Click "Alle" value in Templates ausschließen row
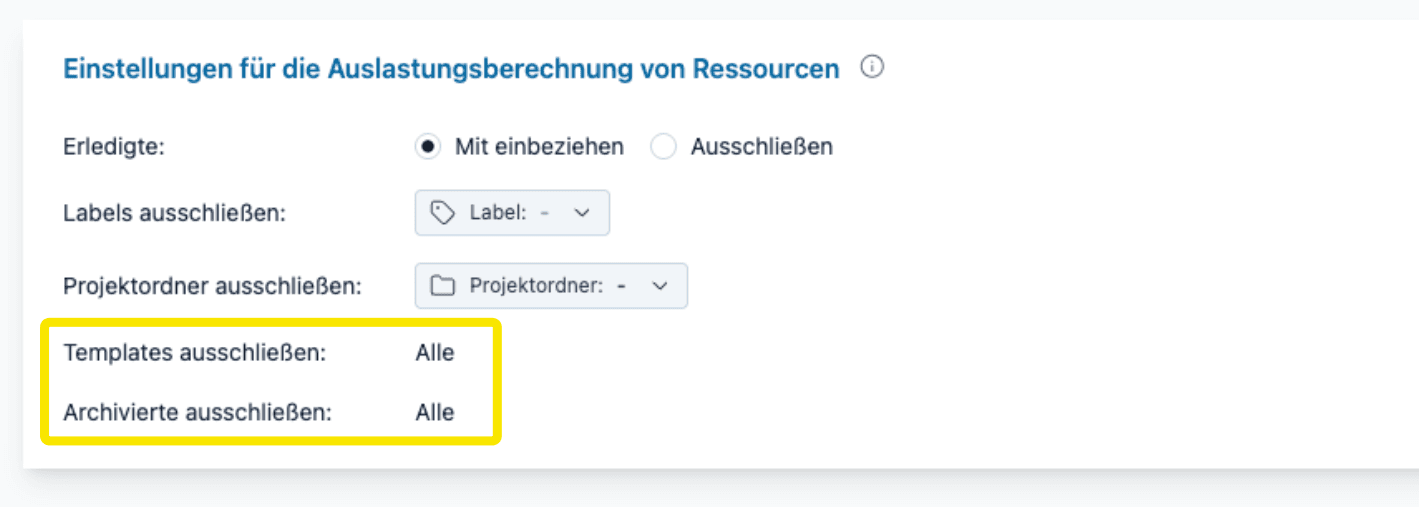The width and height of the screenshot is (1419, 507). 435,353
